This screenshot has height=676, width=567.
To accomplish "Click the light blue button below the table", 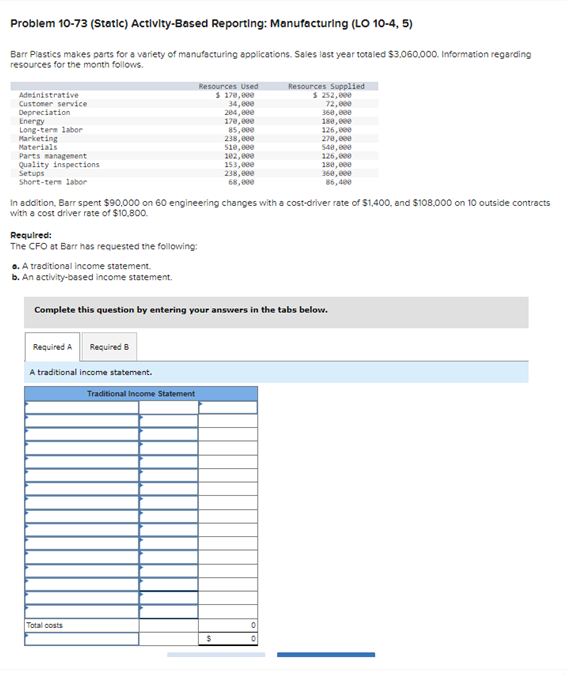I will pos(216,654).
